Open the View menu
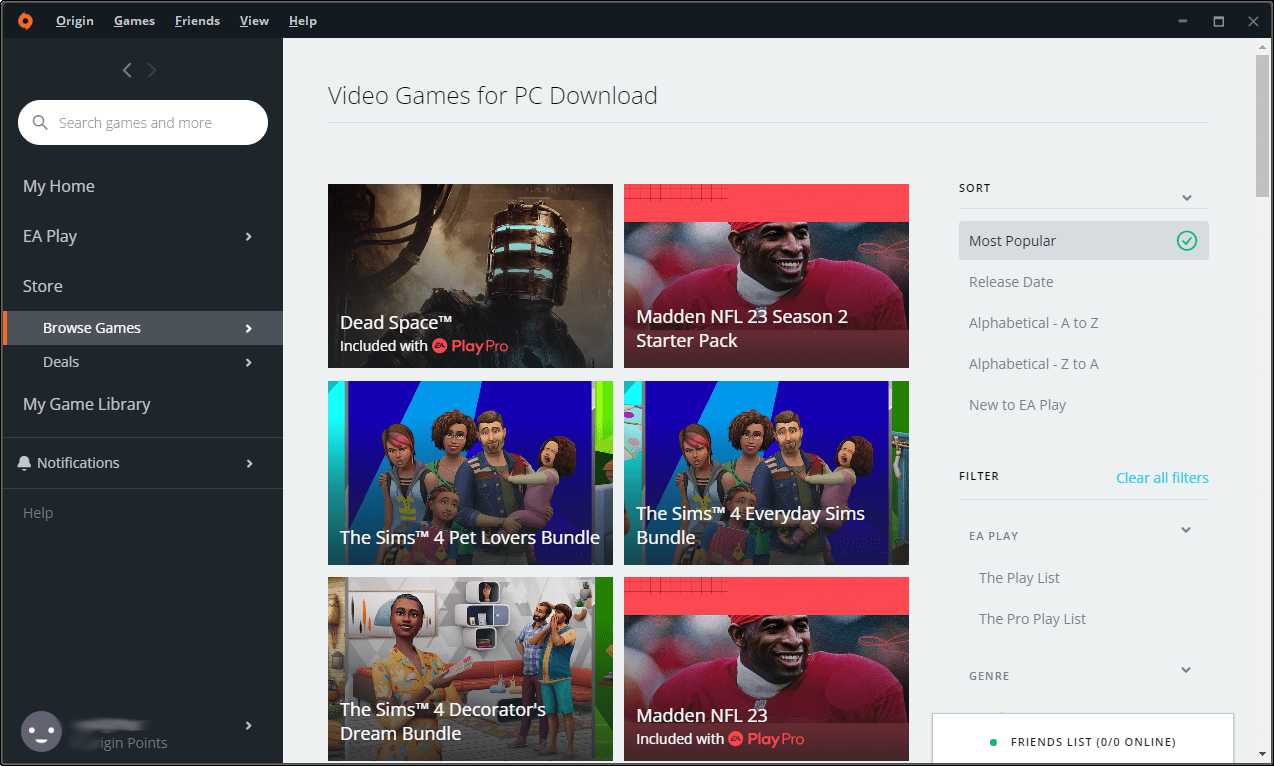This screenshot has height=766, width=1274. tap(254, 21)
